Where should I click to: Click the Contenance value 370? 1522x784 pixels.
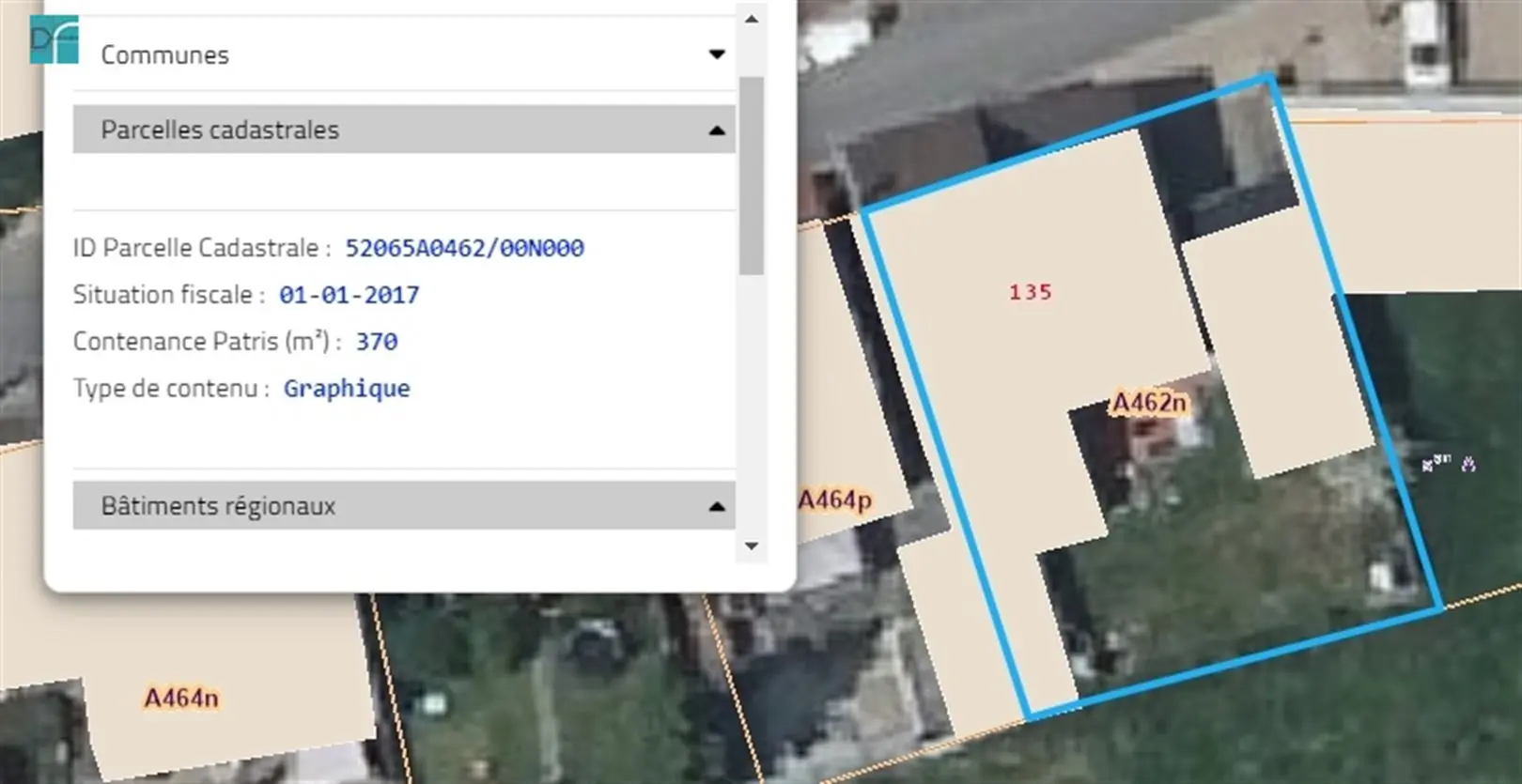tap(376, 342)
